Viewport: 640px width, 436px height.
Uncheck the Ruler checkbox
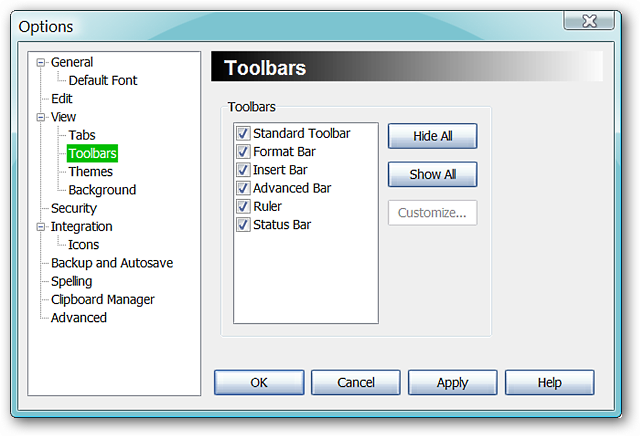pos(243,207)
